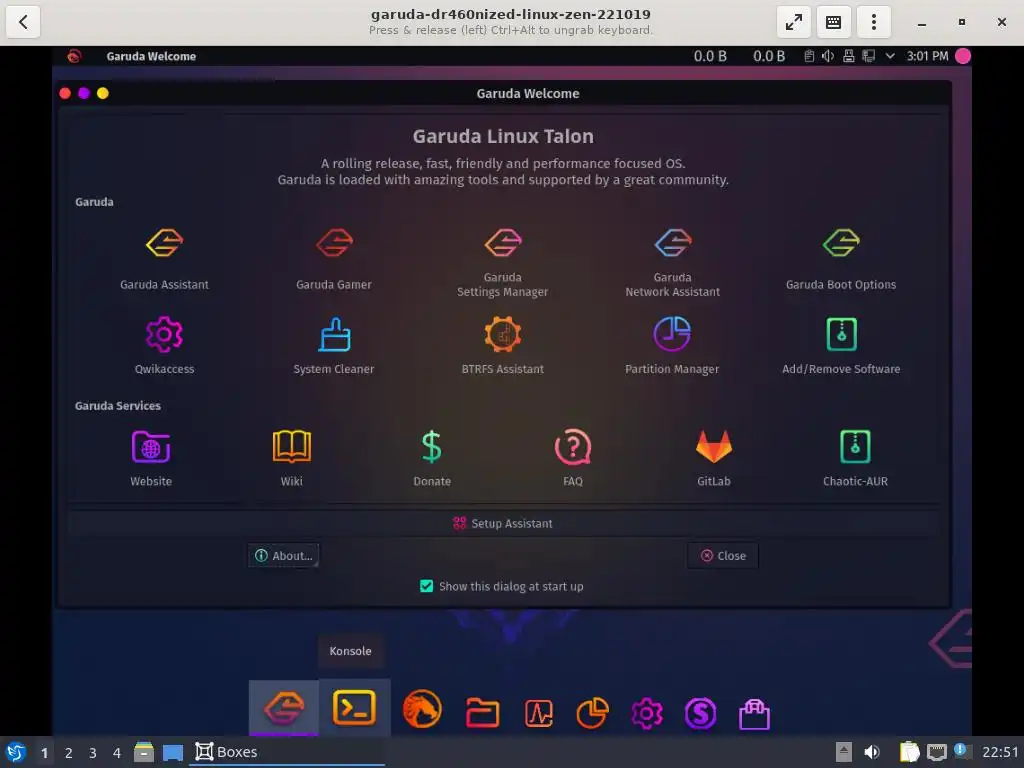The height and width of the screenshot is (768, 1024).
Task: Click the Garuda Welcome title in guest top bar
Action: [x=152, y=56]
